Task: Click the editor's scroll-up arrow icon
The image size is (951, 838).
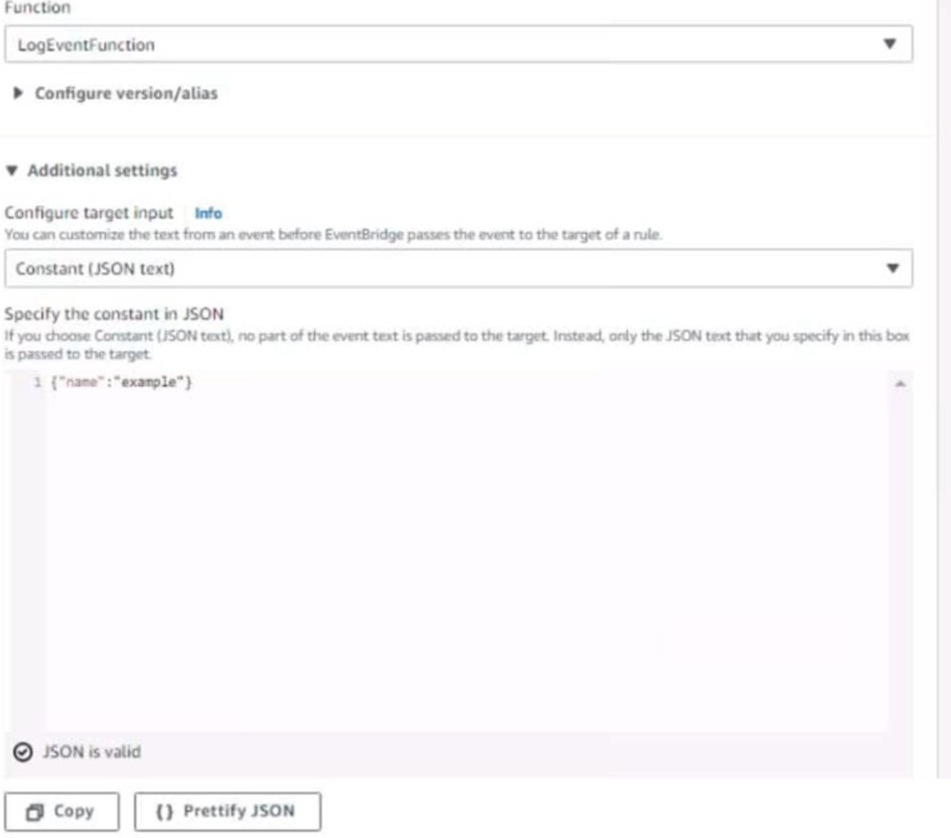Action: coord(900,383)
